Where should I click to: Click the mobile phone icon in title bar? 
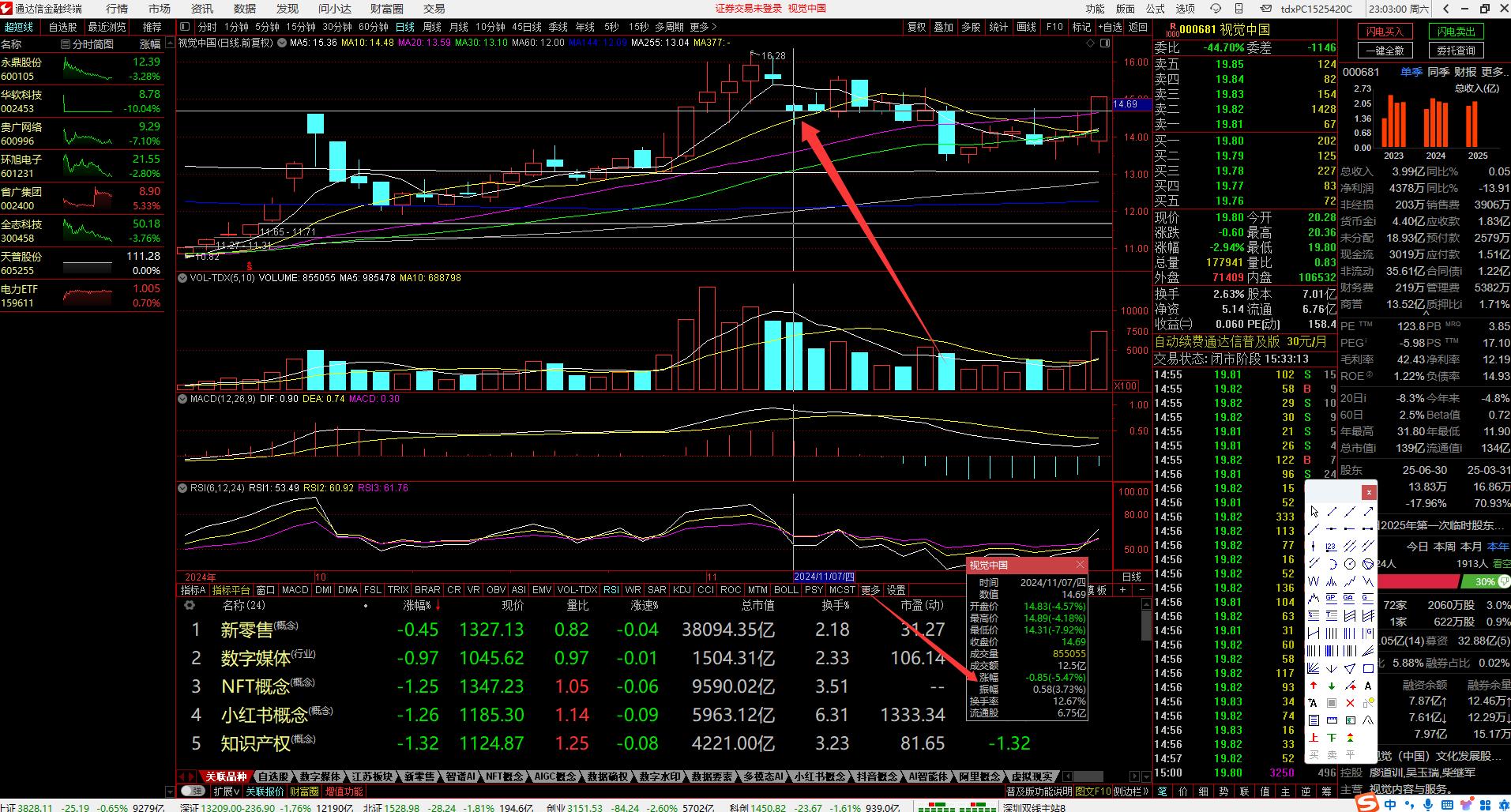tap(1239, 9)
